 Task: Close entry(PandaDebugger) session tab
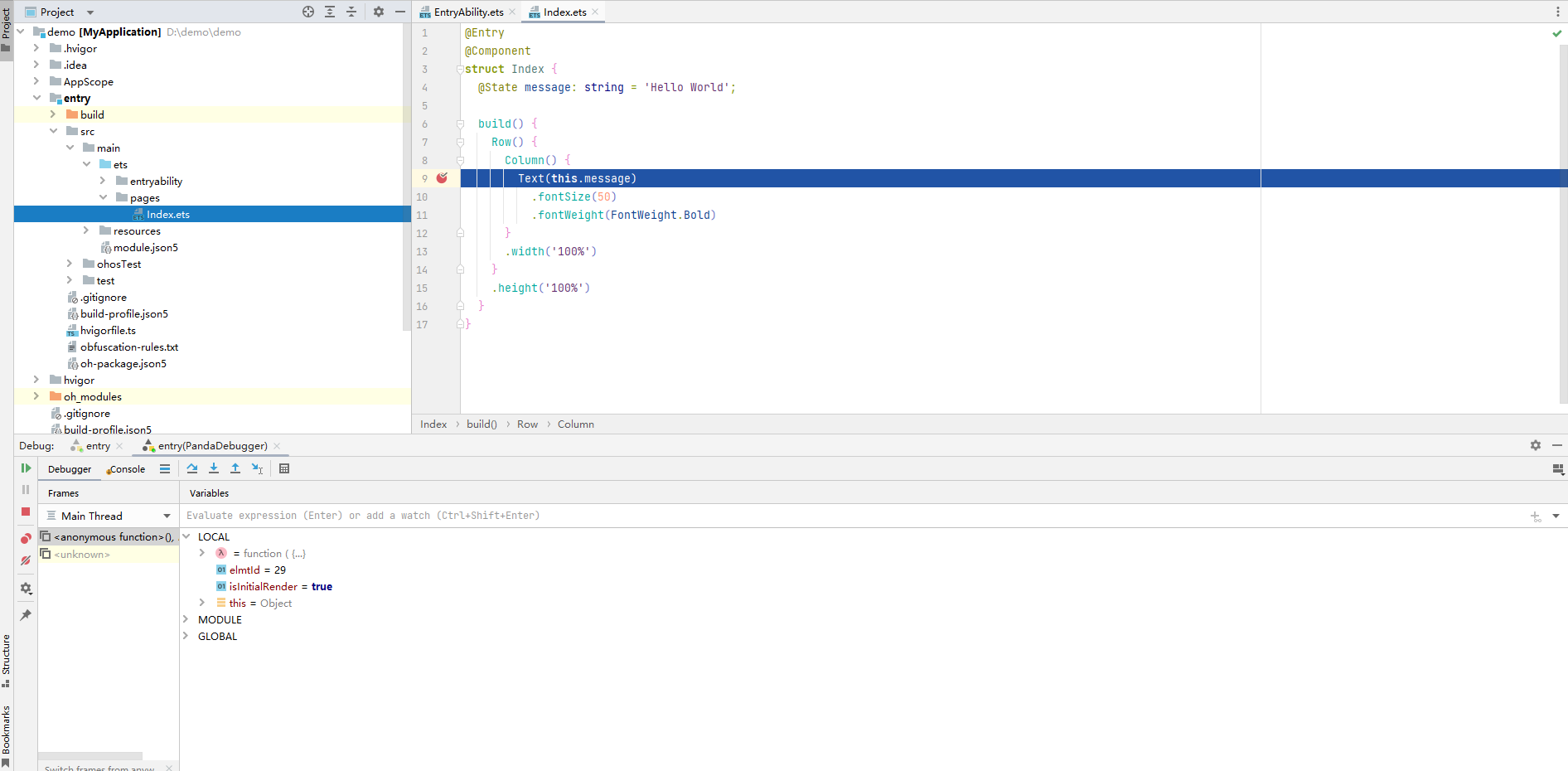tap(277, 446)
